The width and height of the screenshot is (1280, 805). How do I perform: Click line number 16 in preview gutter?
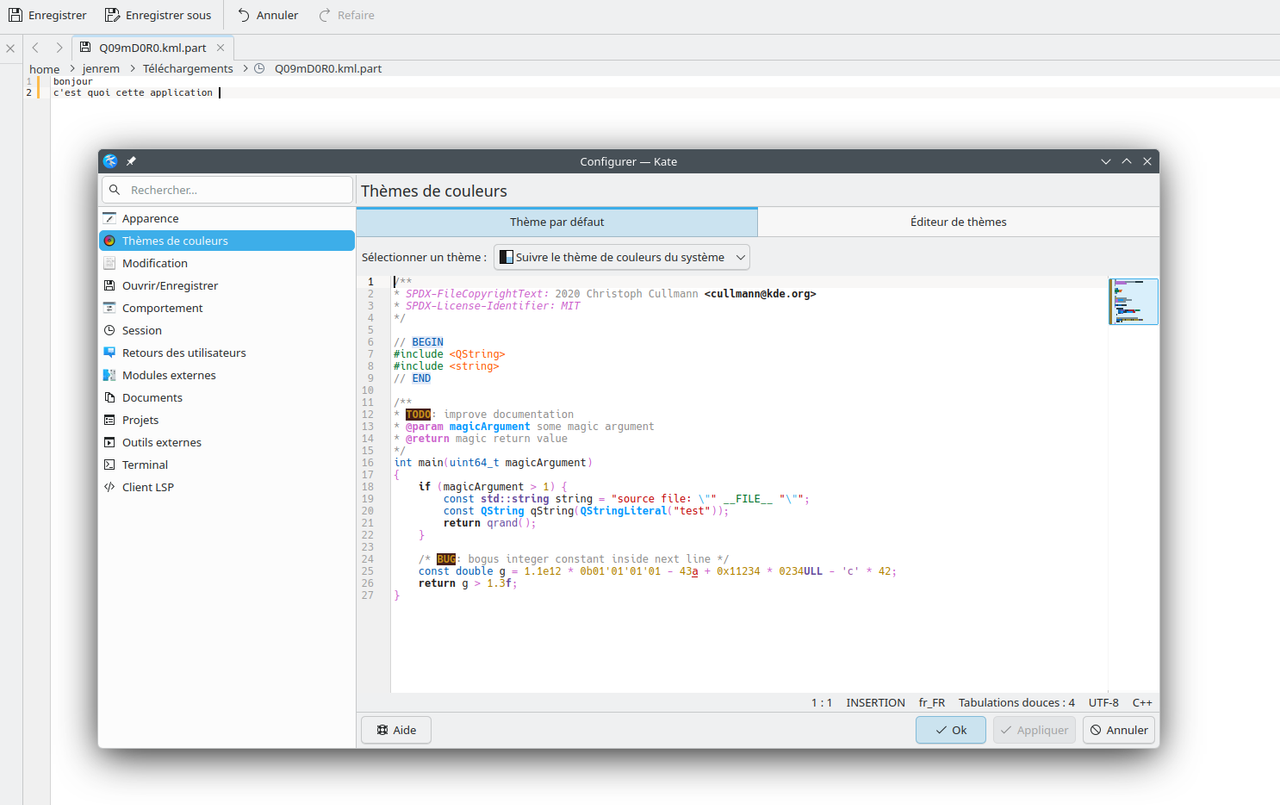[x=368, y=463]
